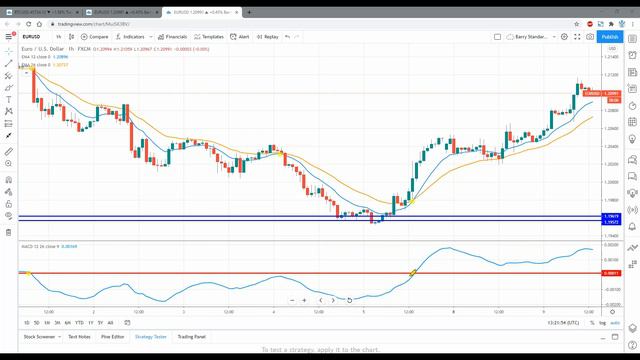
Task: Click the MACD red horizontal line price label
Action: point(611,273)
